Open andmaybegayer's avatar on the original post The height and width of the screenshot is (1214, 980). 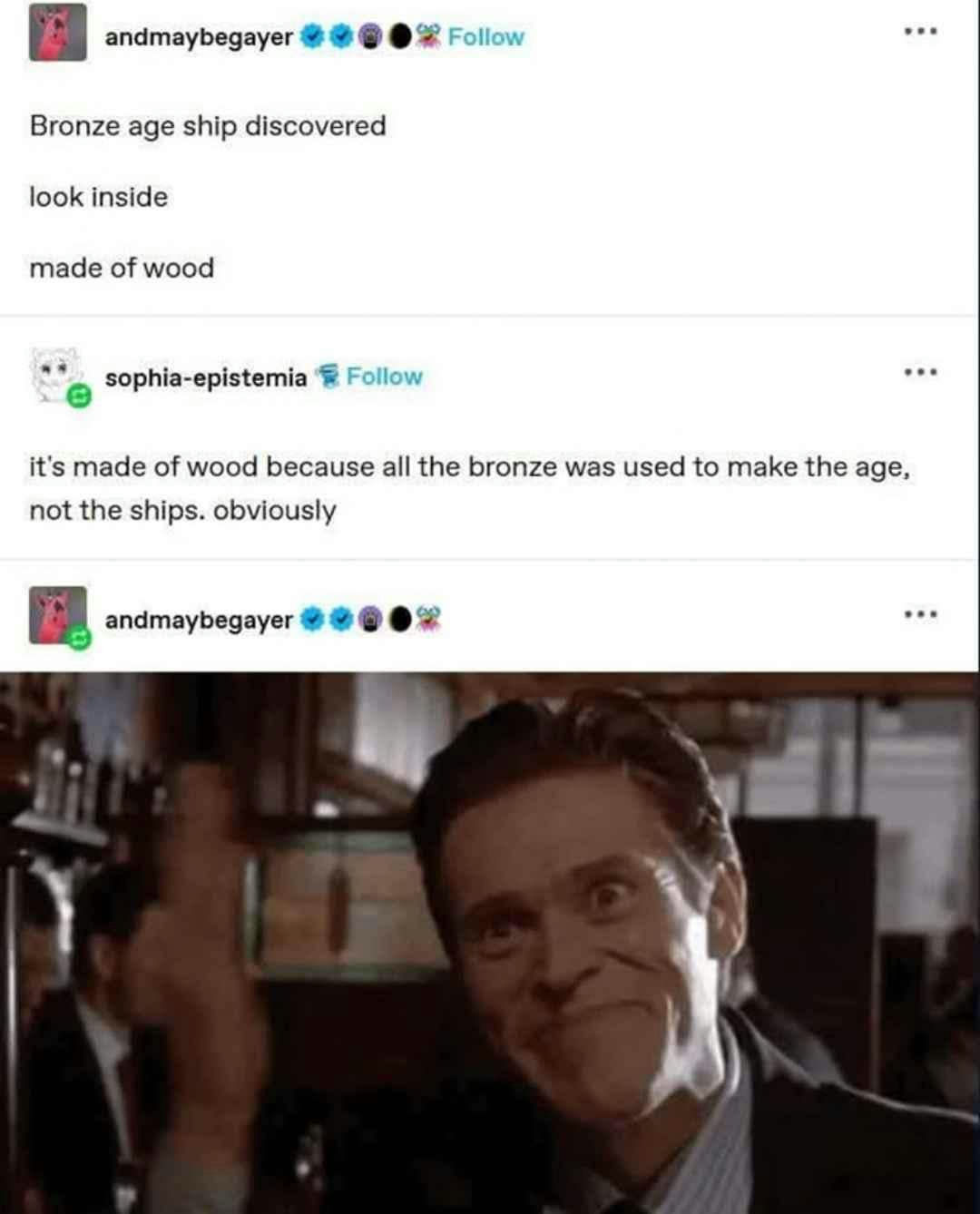(58, 33)
